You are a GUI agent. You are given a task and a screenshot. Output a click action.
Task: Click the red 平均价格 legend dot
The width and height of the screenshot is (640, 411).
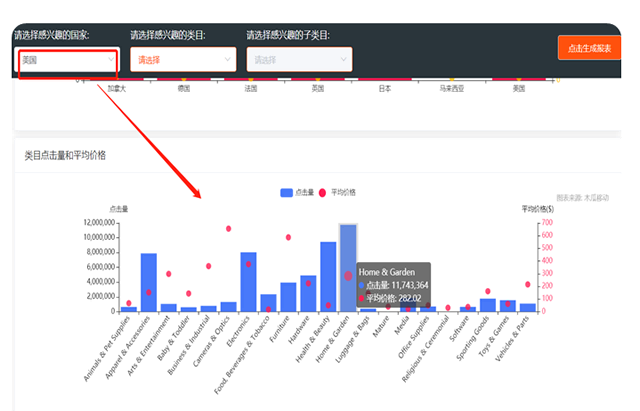pyautogui.click(x=323, y=192)
